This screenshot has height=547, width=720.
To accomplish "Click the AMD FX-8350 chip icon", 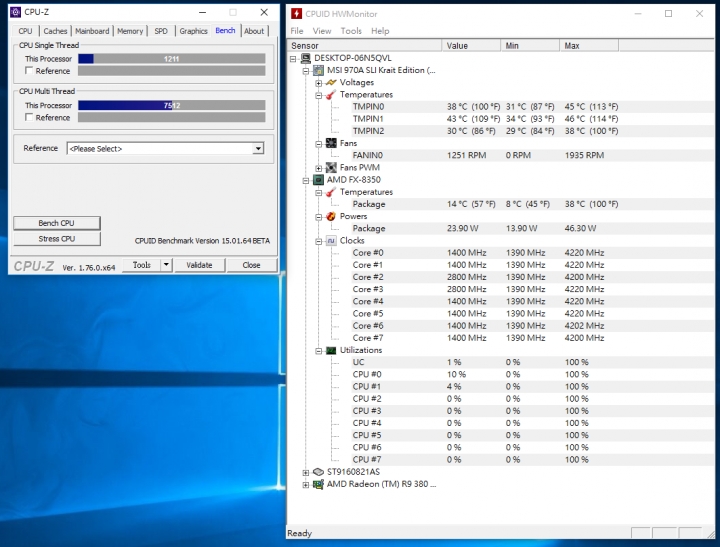I will point(318,180).
